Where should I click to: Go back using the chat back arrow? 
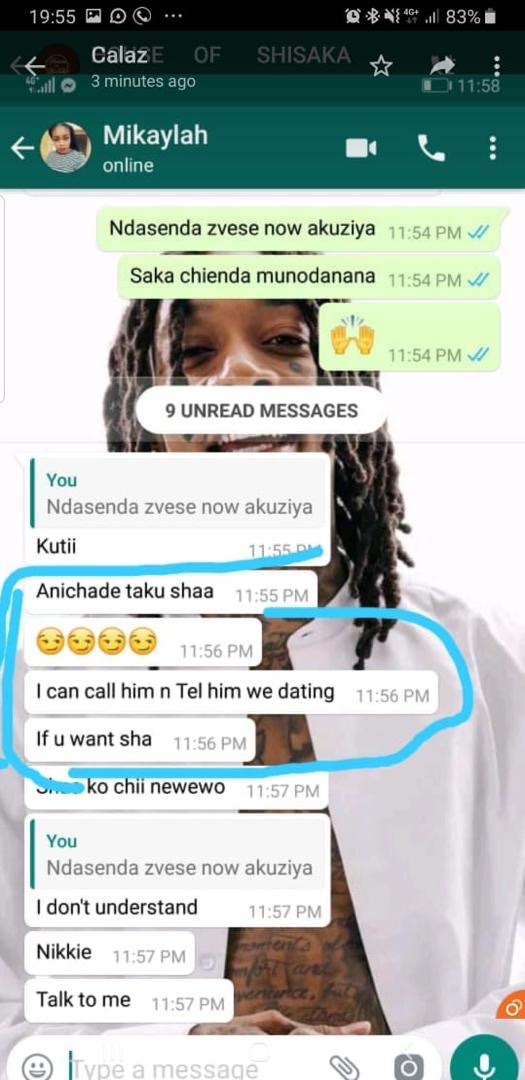[23, 148]
